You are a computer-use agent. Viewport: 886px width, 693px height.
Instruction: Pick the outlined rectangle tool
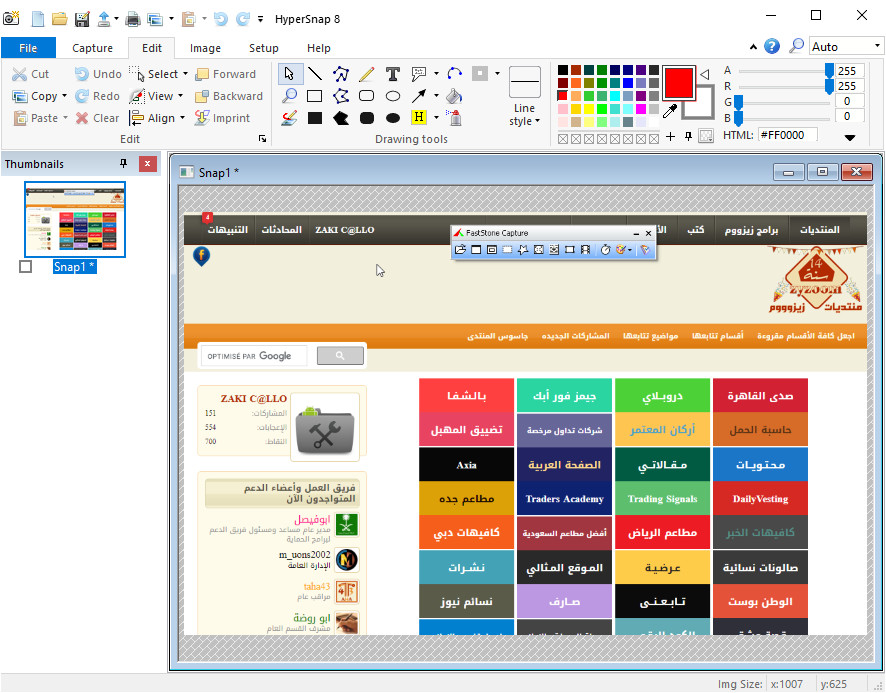[315, 96]
